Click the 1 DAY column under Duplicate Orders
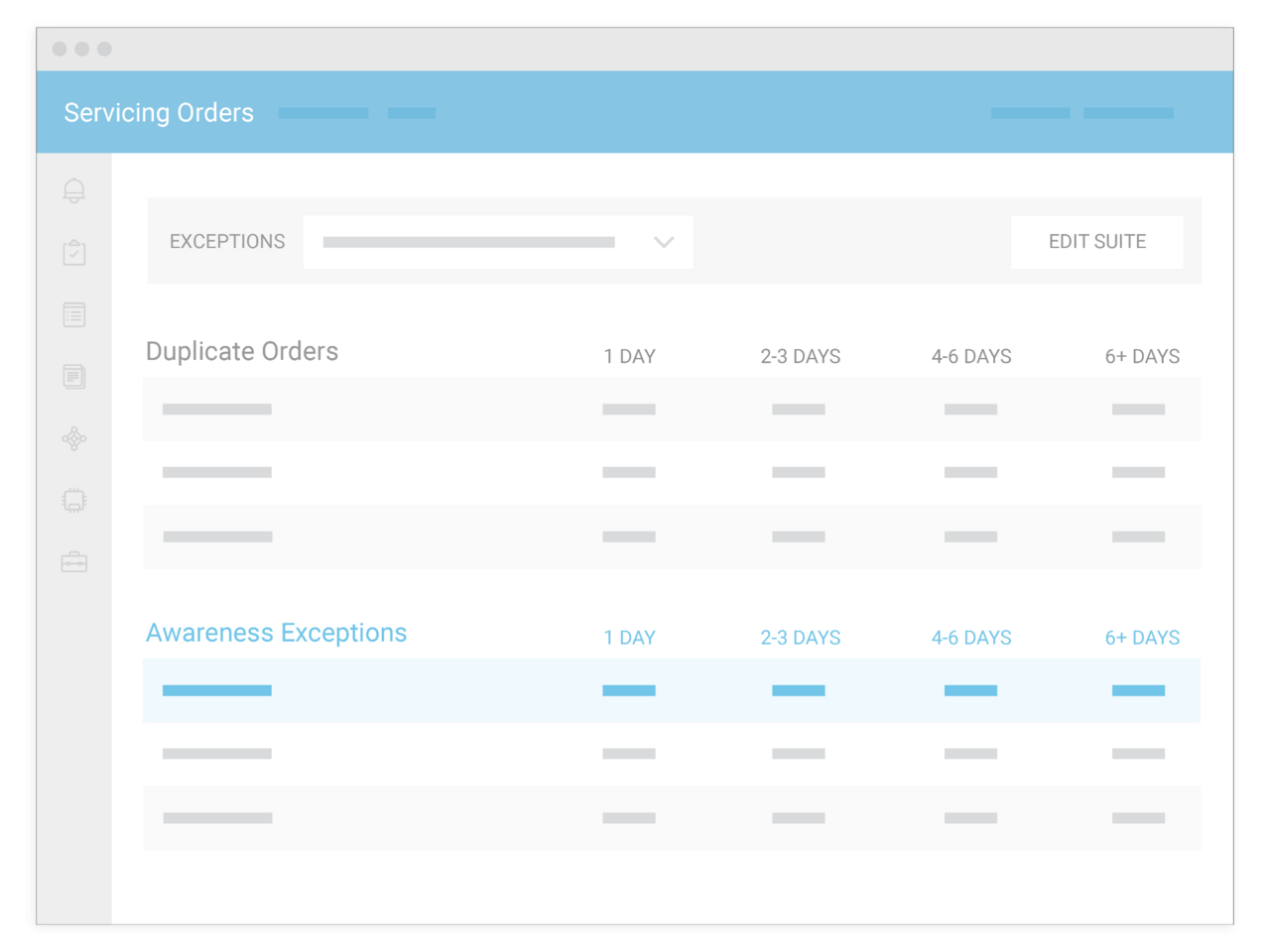The height and width of the screenshot is (952, 1270). 629,356
